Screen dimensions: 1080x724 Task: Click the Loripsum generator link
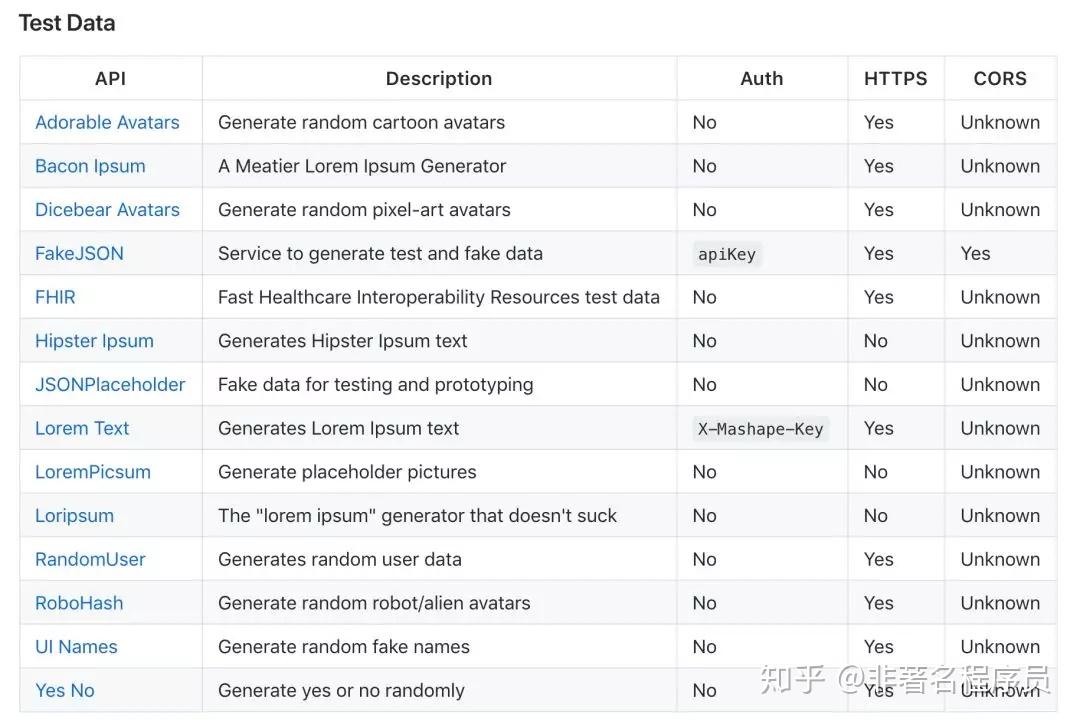(74, 515)
